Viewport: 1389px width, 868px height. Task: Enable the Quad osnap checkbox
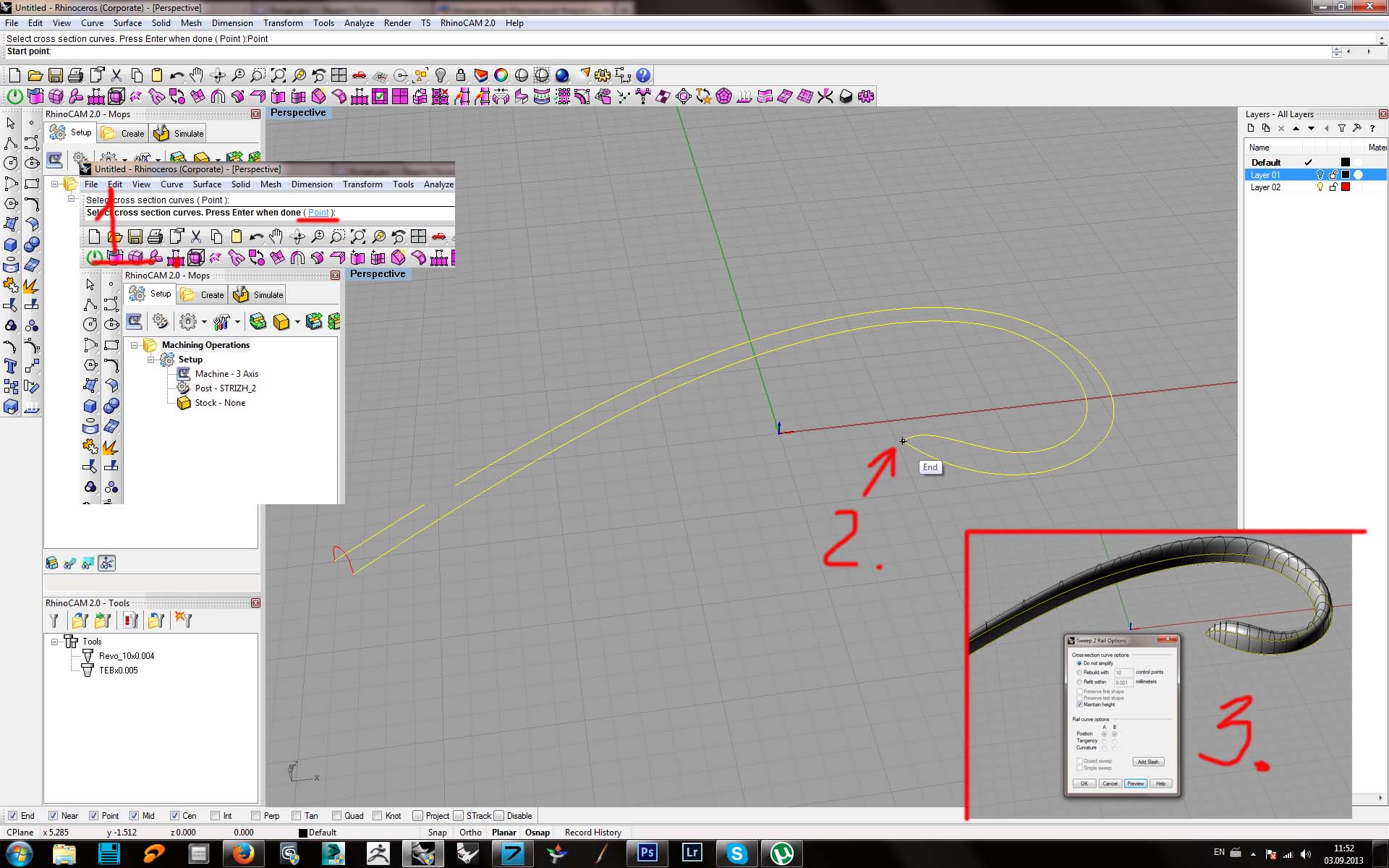tap(336, 816)
